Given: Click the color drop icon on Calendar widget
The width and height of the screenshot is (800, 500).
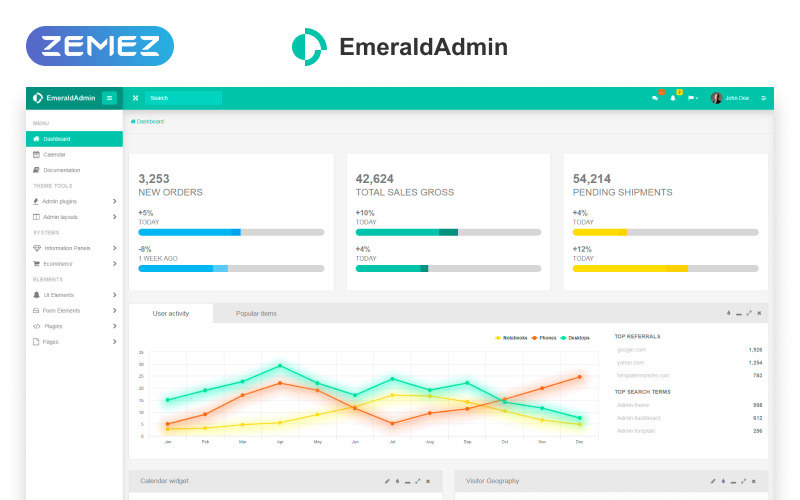Looking at the screenshot, I should [x=397, y=481].
